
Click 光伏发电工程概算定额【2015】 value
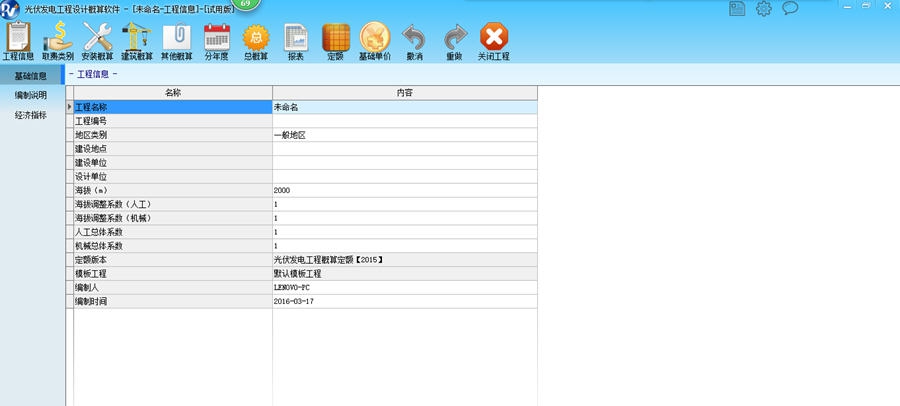point(405,260)
